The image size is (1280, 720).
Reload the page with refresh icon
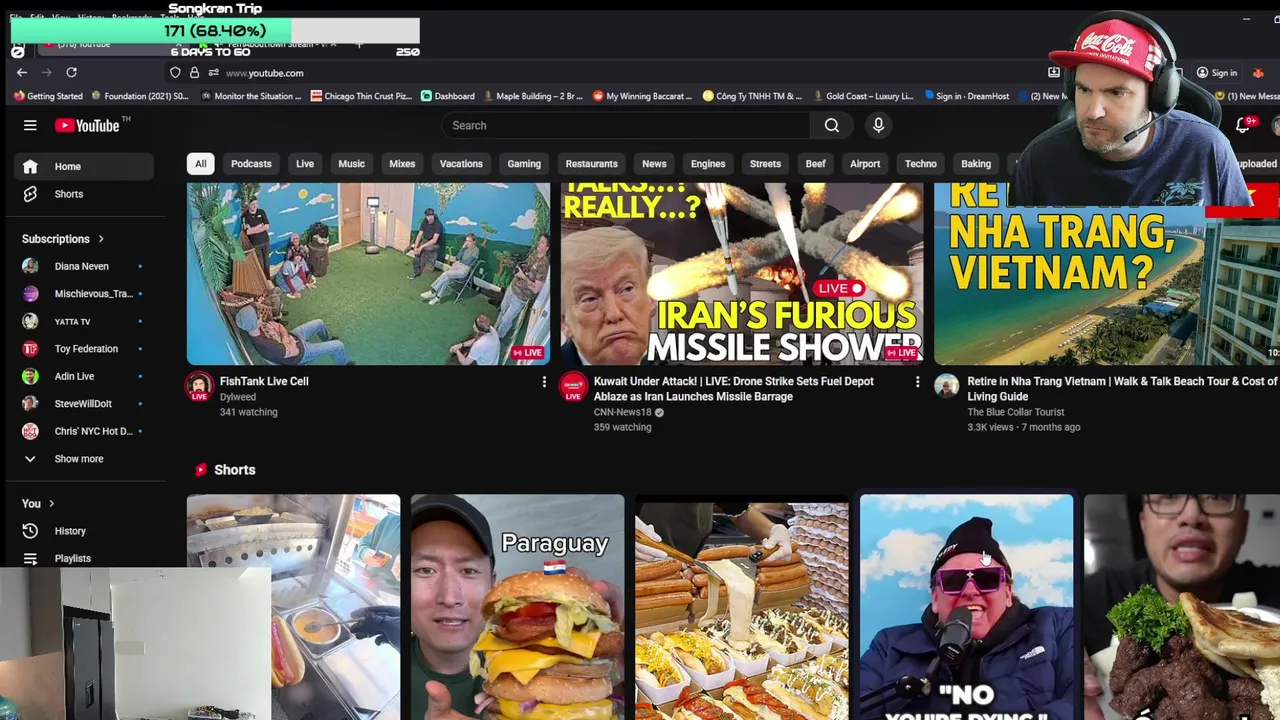(x=71, y=72)
